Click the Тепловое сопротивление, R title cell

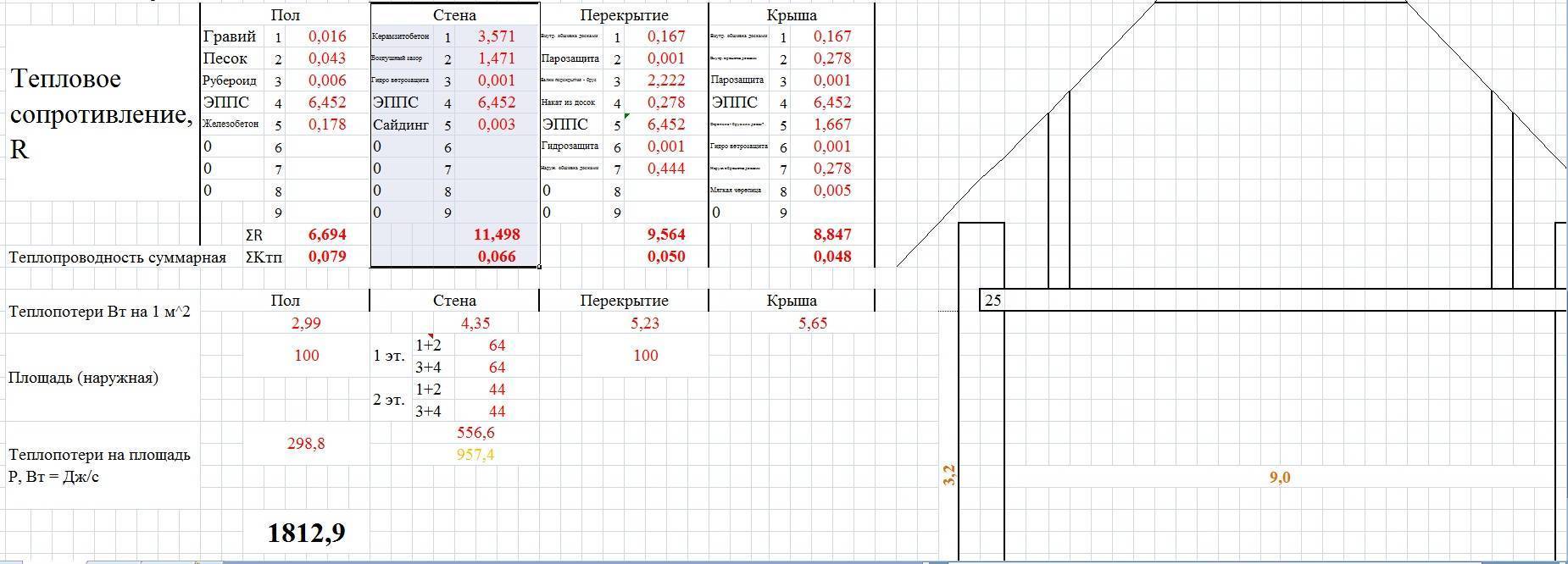click(100, 114)
